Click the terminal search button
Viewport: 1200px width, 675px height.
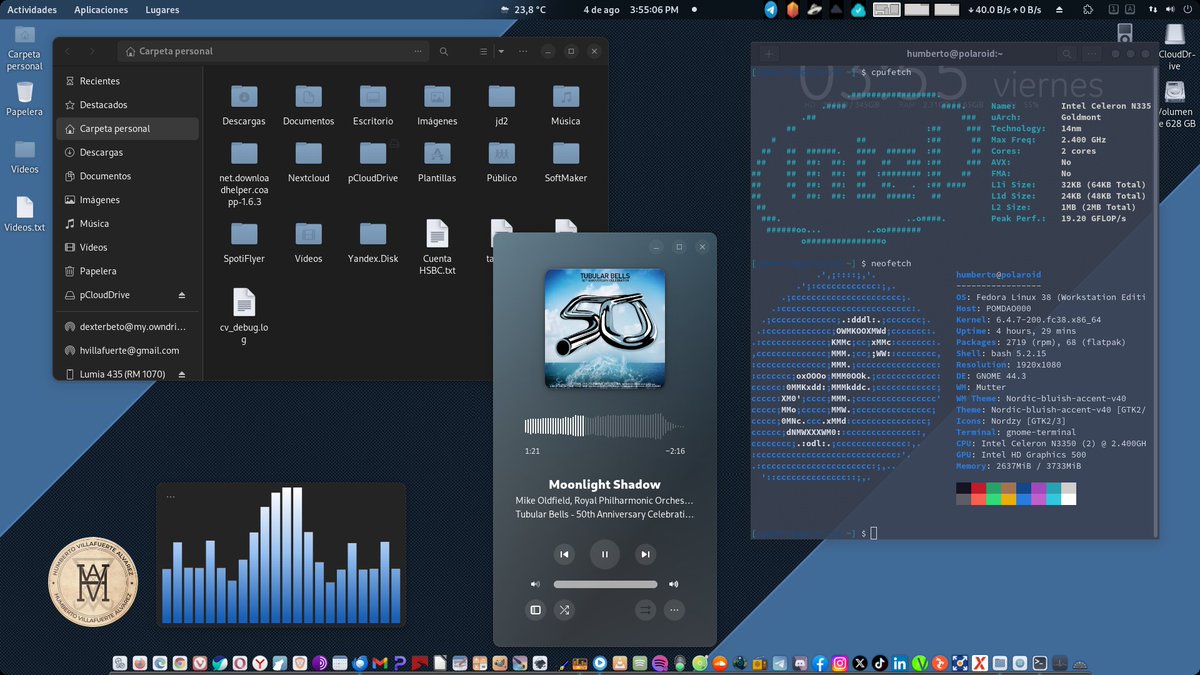coord(1066,54)
